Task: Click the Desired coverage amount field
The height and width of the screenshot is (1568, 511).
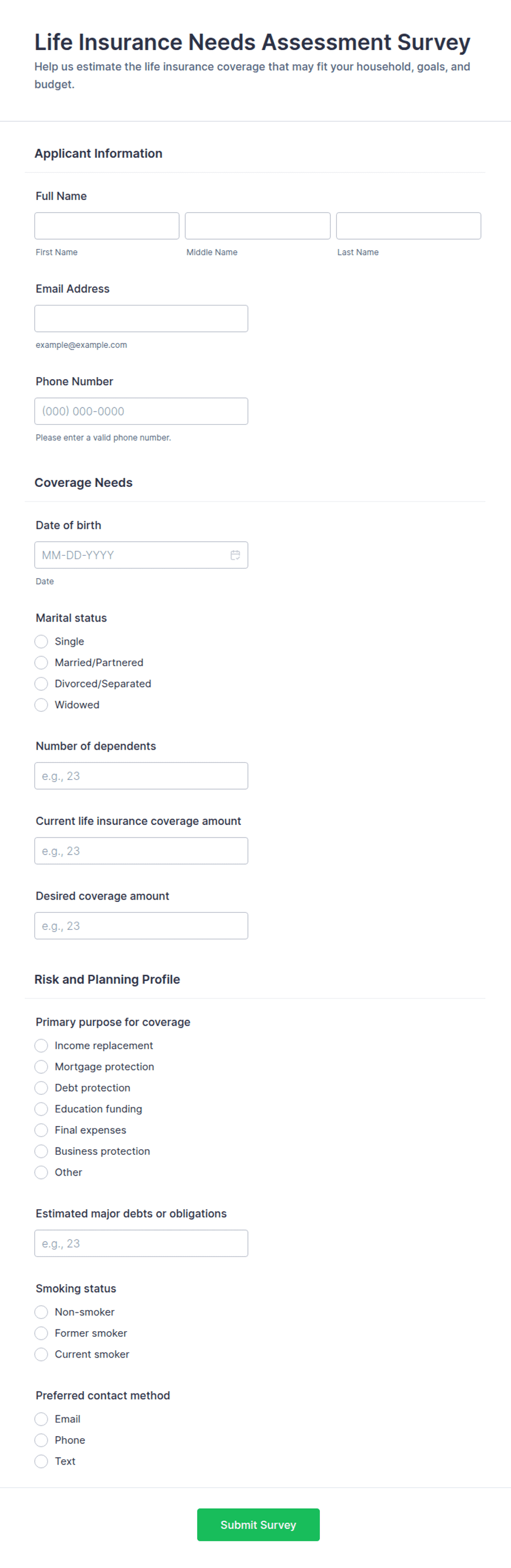Action: [141, 926]
